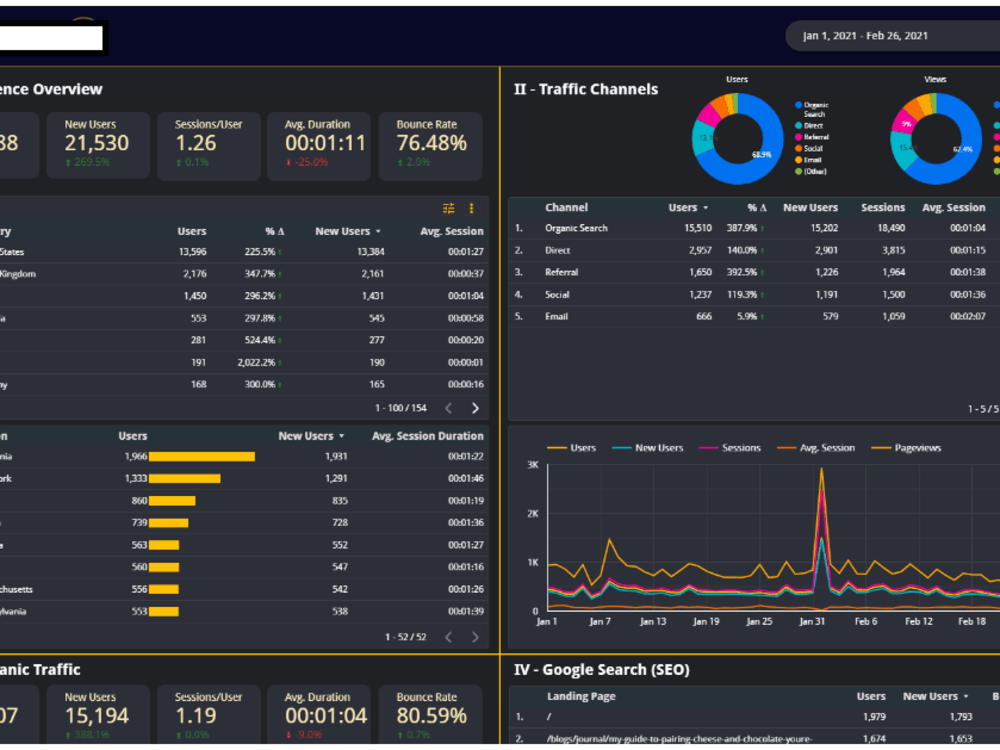Sort channel table by Sessions column
This screenshot has height=750, width=1000.
click(883, 208)
